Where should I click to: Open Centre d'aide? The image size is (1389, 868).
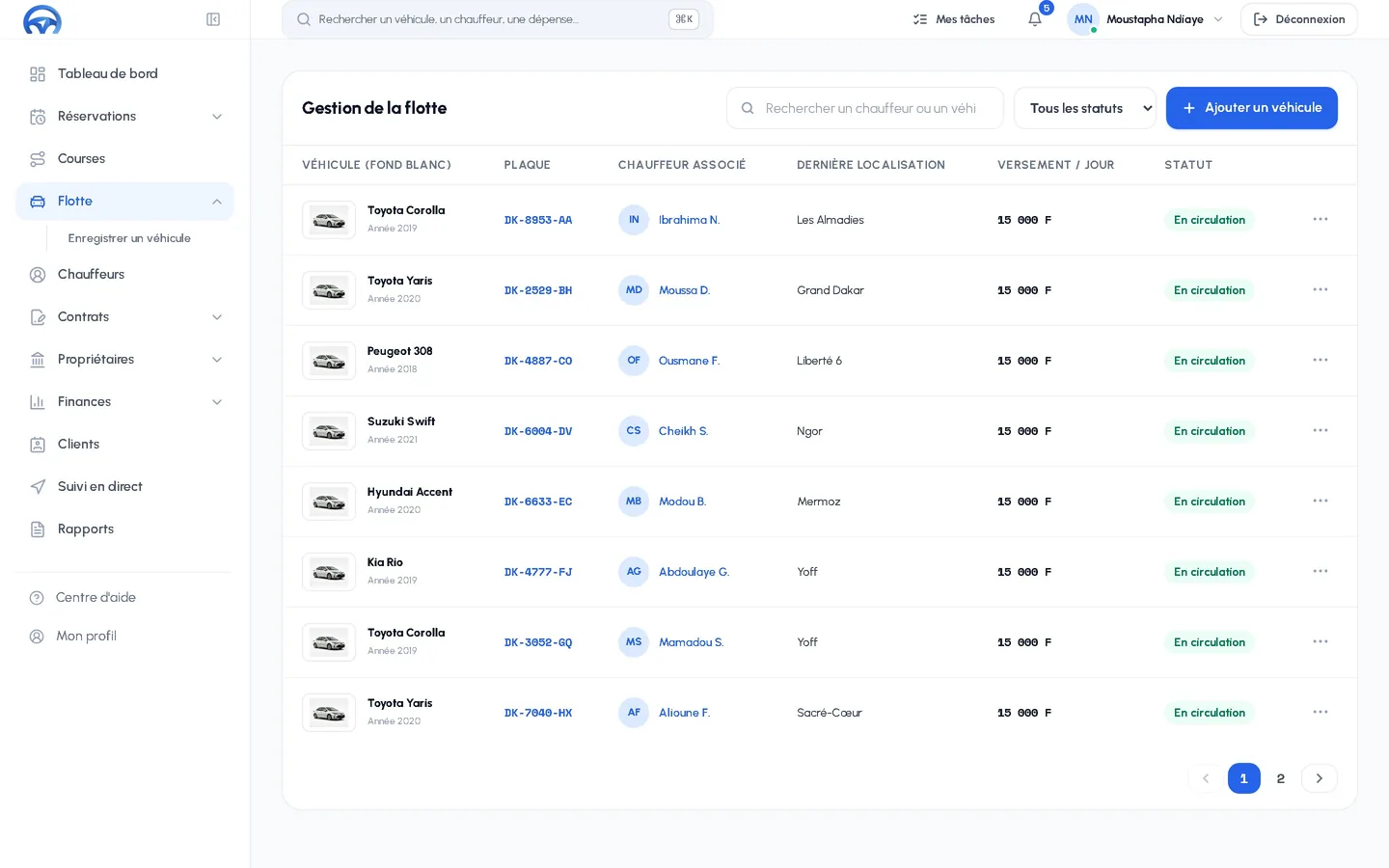(x=124, y=598)
